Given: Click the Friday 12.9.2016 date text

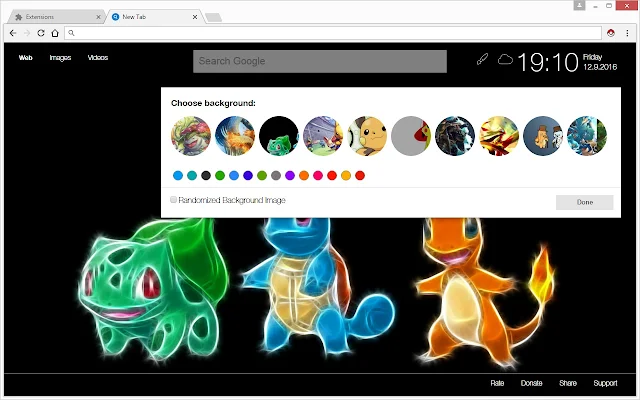Looking at the screenshot, I should pyautogui.click(x=600, y=62).
